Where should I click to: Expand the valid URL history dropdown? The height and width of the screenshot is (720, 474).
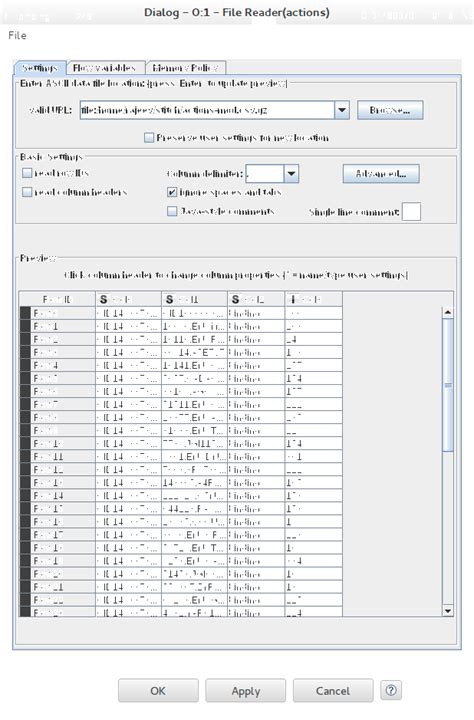pyautogui.click(x=342, y=110)
